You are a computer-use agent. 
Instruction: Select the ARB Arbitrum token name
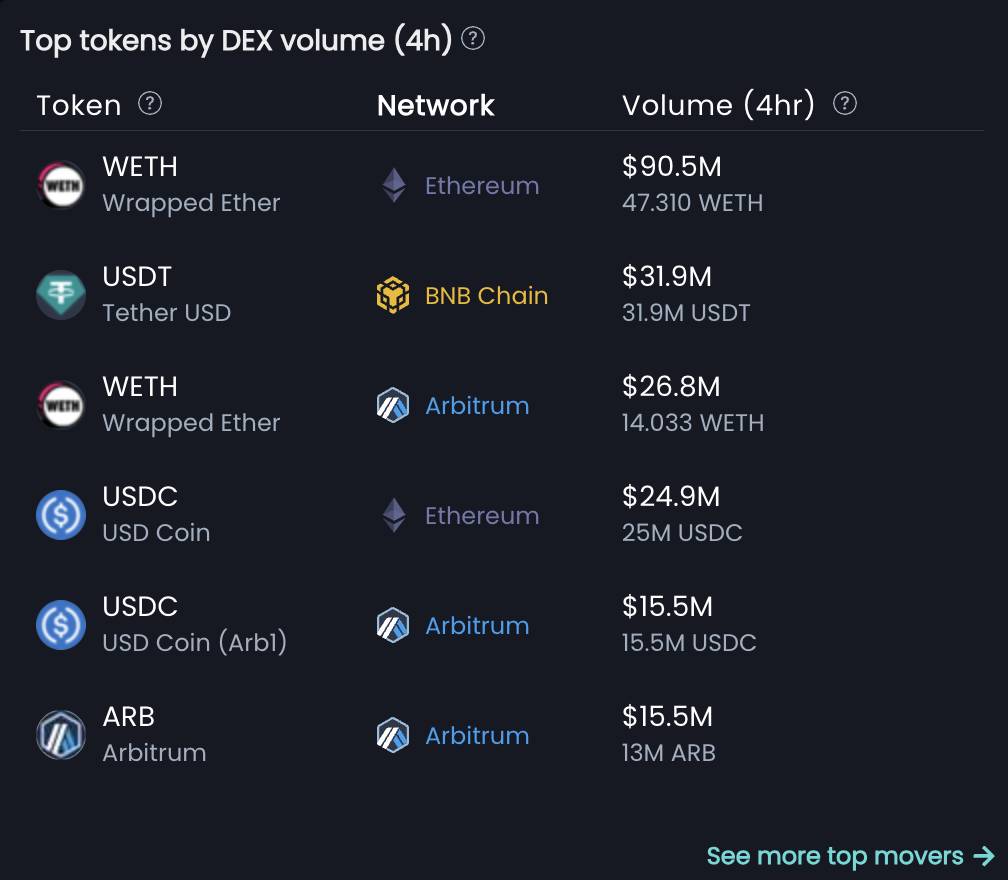pyautogui.click(x=154, y=735)
